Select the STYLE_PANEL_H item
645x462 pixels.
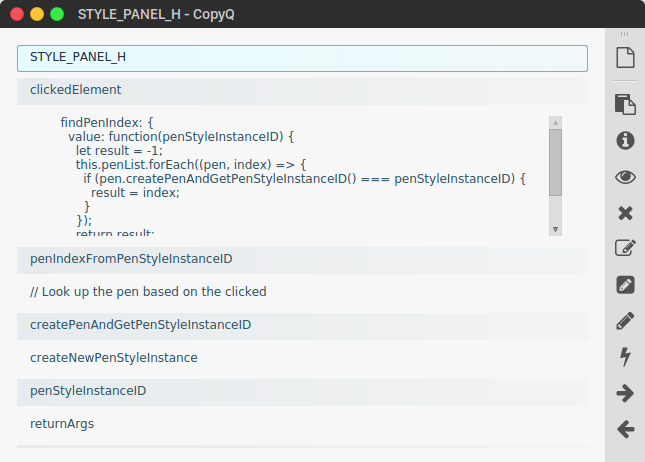(302, 58)
